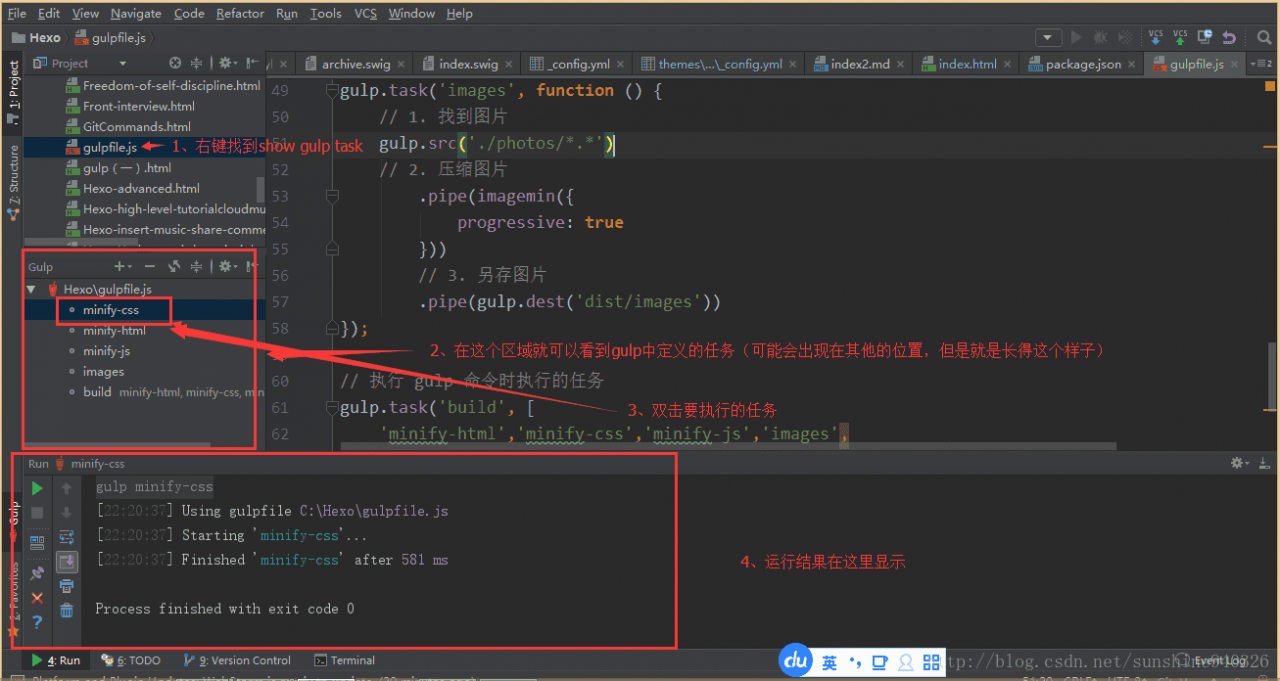Open the blue question mark help icon
Image resolution: width=1280 pixels, height=681 pixels.
coord(37,622)
